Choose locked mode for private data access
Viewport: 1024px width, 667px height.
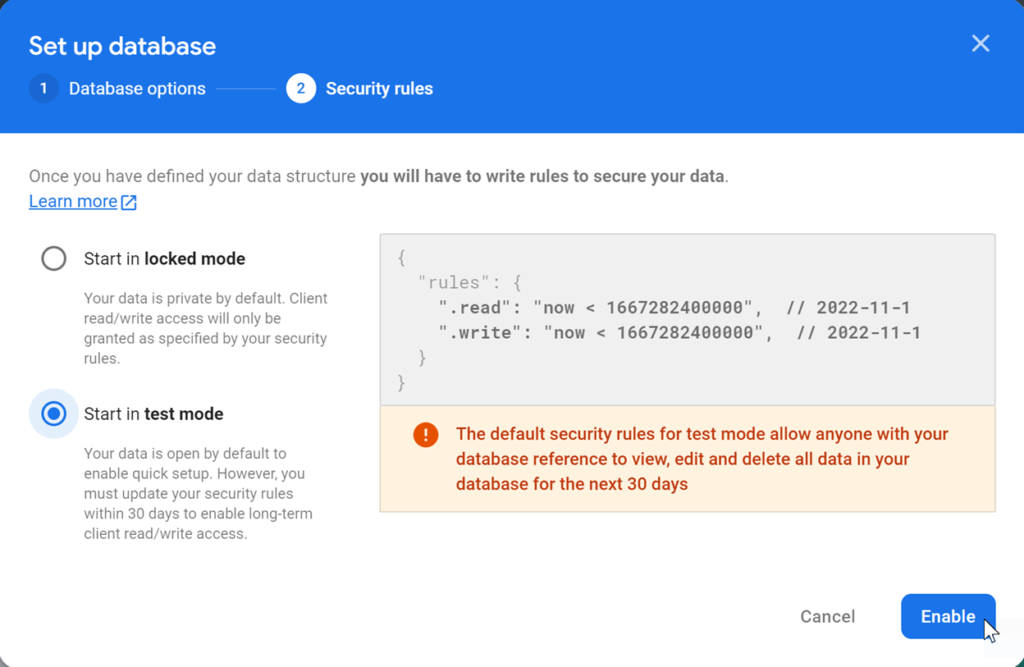pyautogui.click(x=53, y=258)
